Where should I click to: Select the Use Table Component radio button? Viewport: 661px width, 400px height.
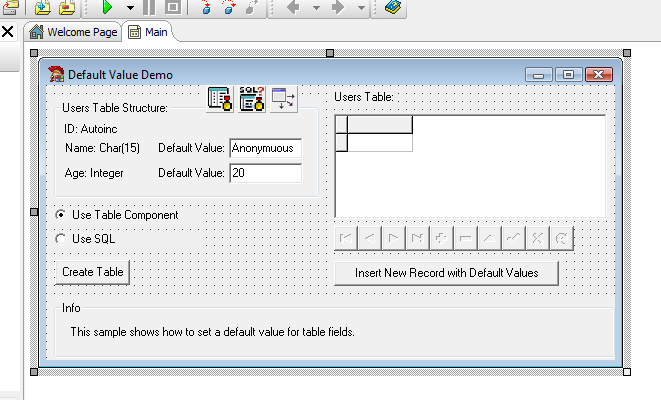tap(62, 214)
